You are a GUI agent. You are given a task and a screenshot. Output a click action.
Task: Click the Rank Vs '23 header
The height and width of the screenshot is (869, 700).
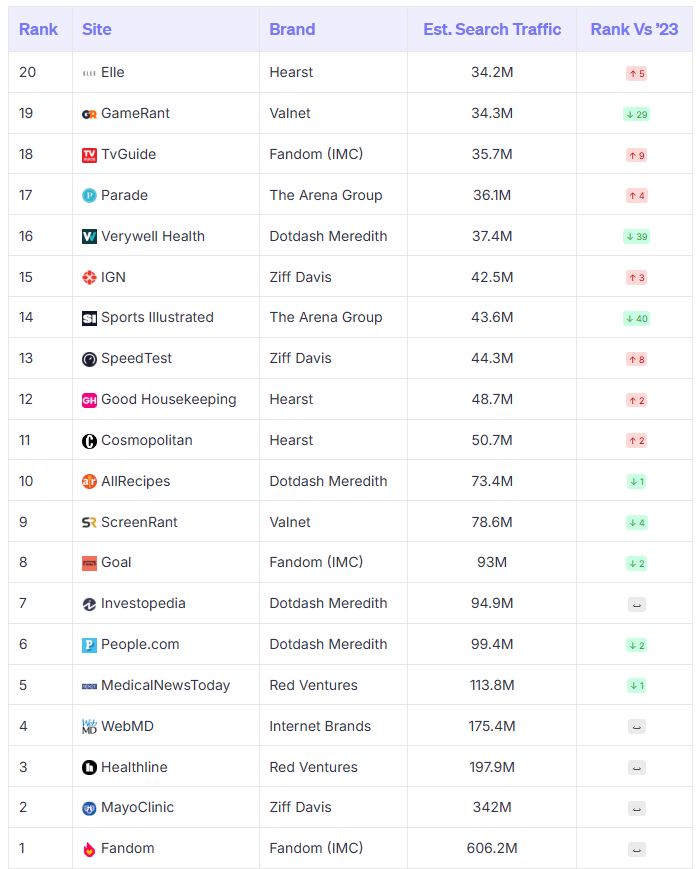(634, 29)
